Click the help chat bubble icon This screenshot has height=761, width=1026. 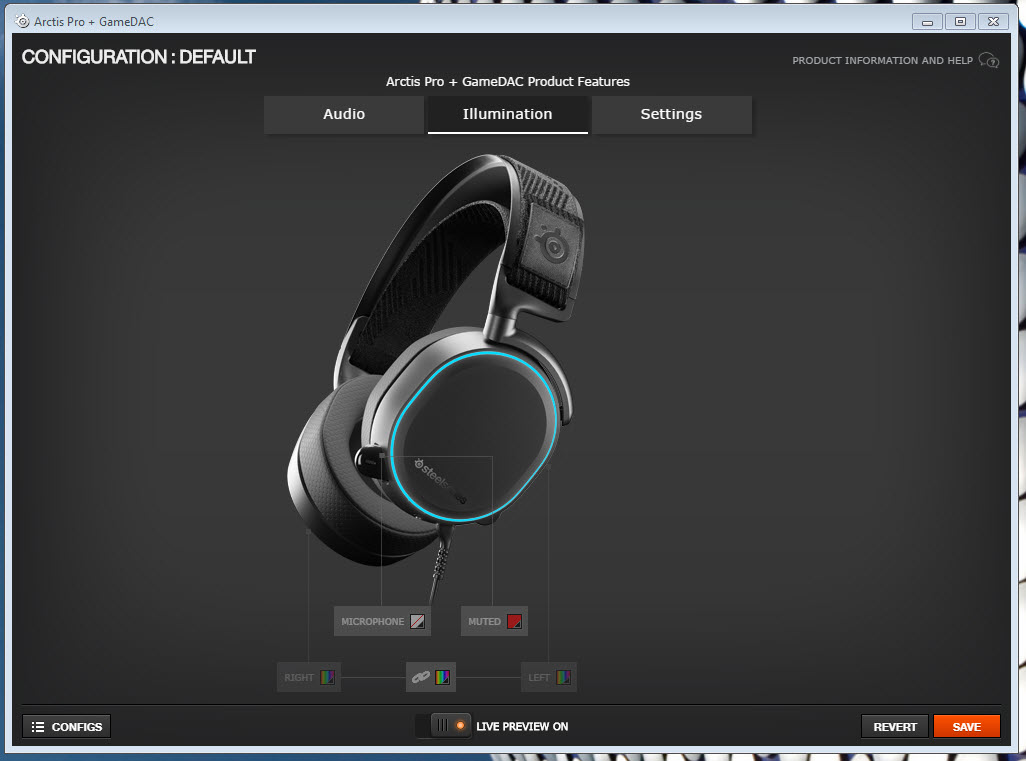click(x=989, y=61)
